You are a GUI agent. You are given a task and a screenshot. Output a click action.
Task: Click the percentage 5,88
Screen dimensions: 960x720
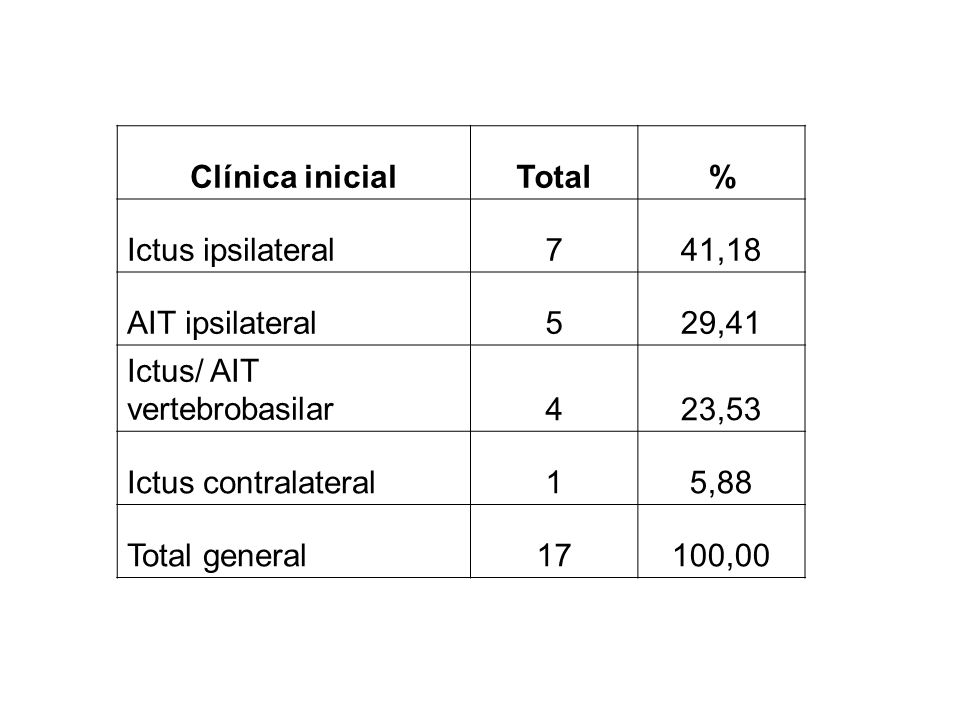pyautogui.click(x=721, y=482)
